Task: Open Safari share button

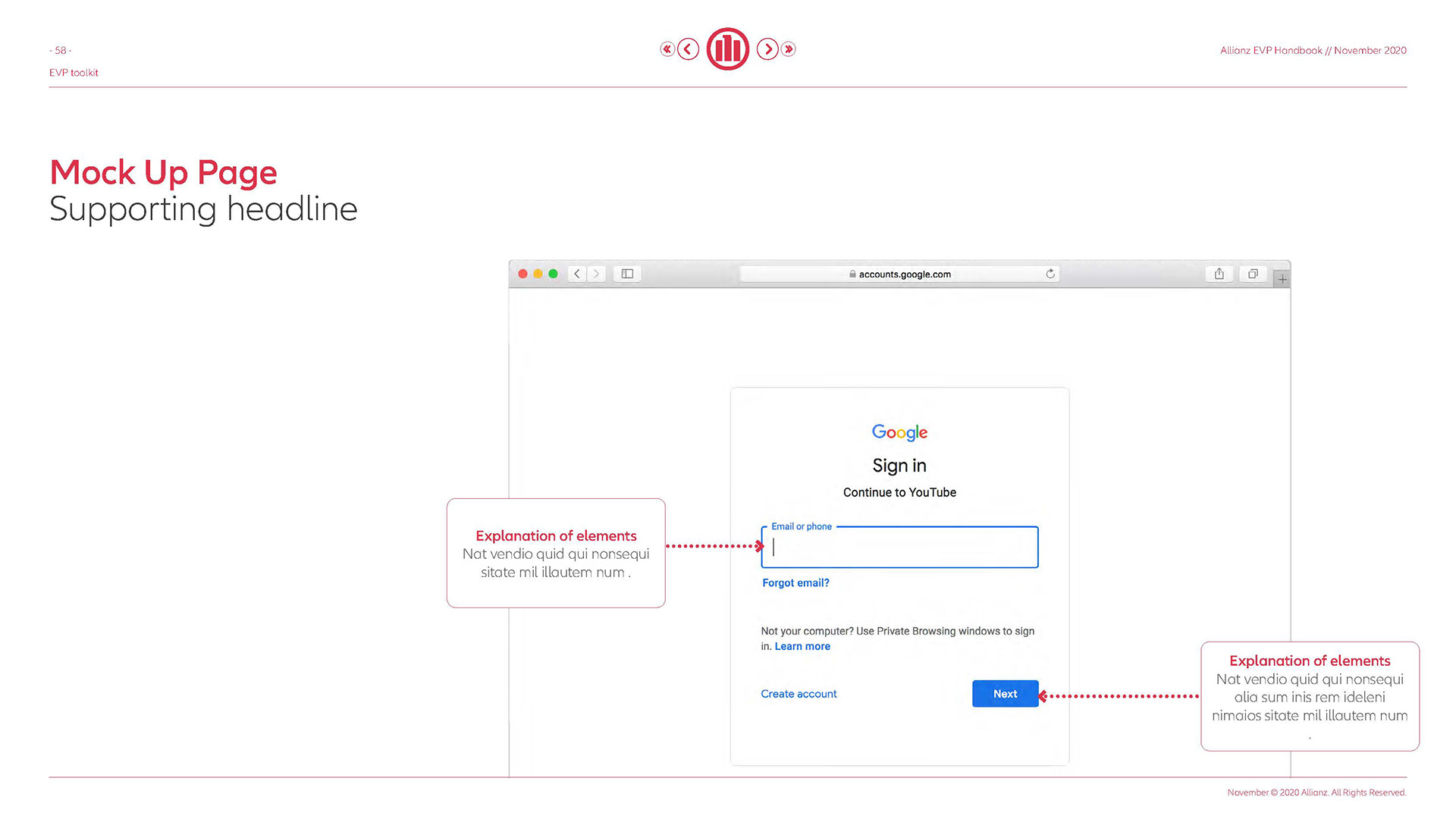Action: click(x=1219, y=274)
